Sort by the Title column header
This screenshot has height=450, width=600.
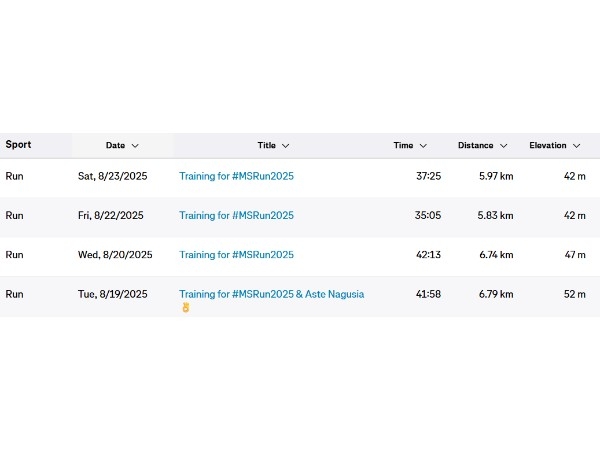(267, 145)
